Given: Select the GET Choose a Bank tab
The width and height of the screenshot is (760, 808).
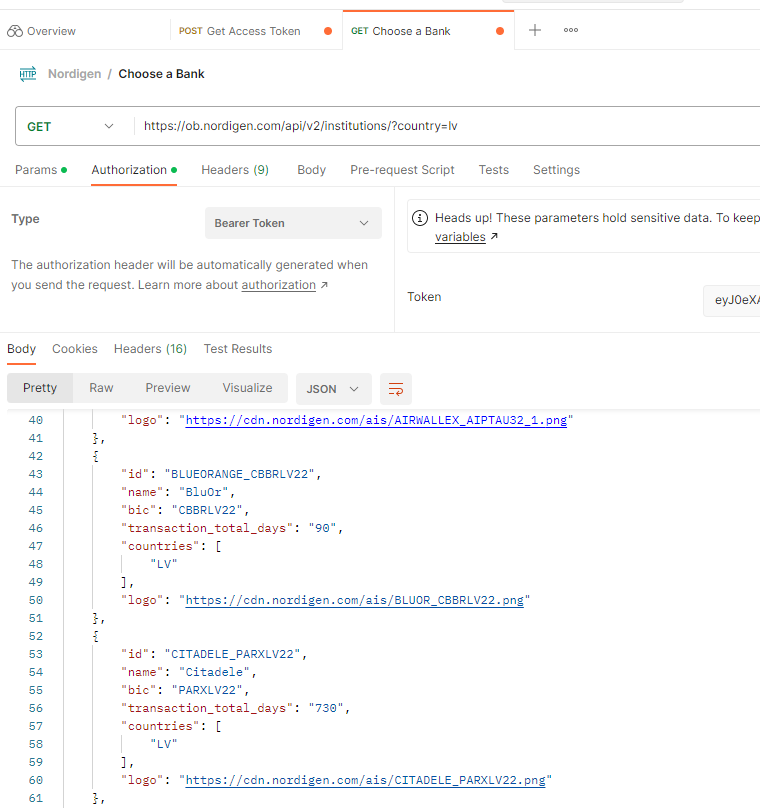Looking at the screenshot, I should (x=400, y=31).
